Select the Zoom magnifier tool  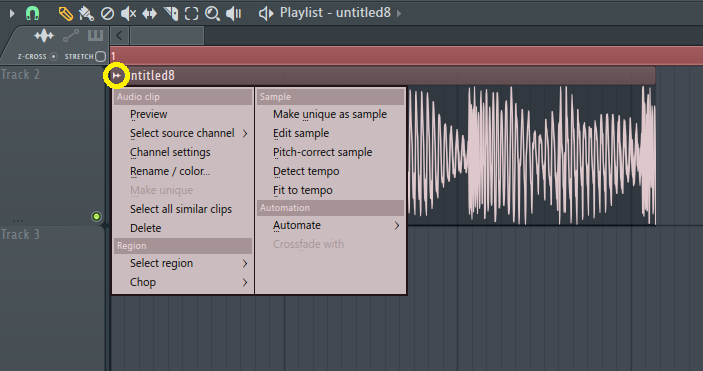click(212, 13)
